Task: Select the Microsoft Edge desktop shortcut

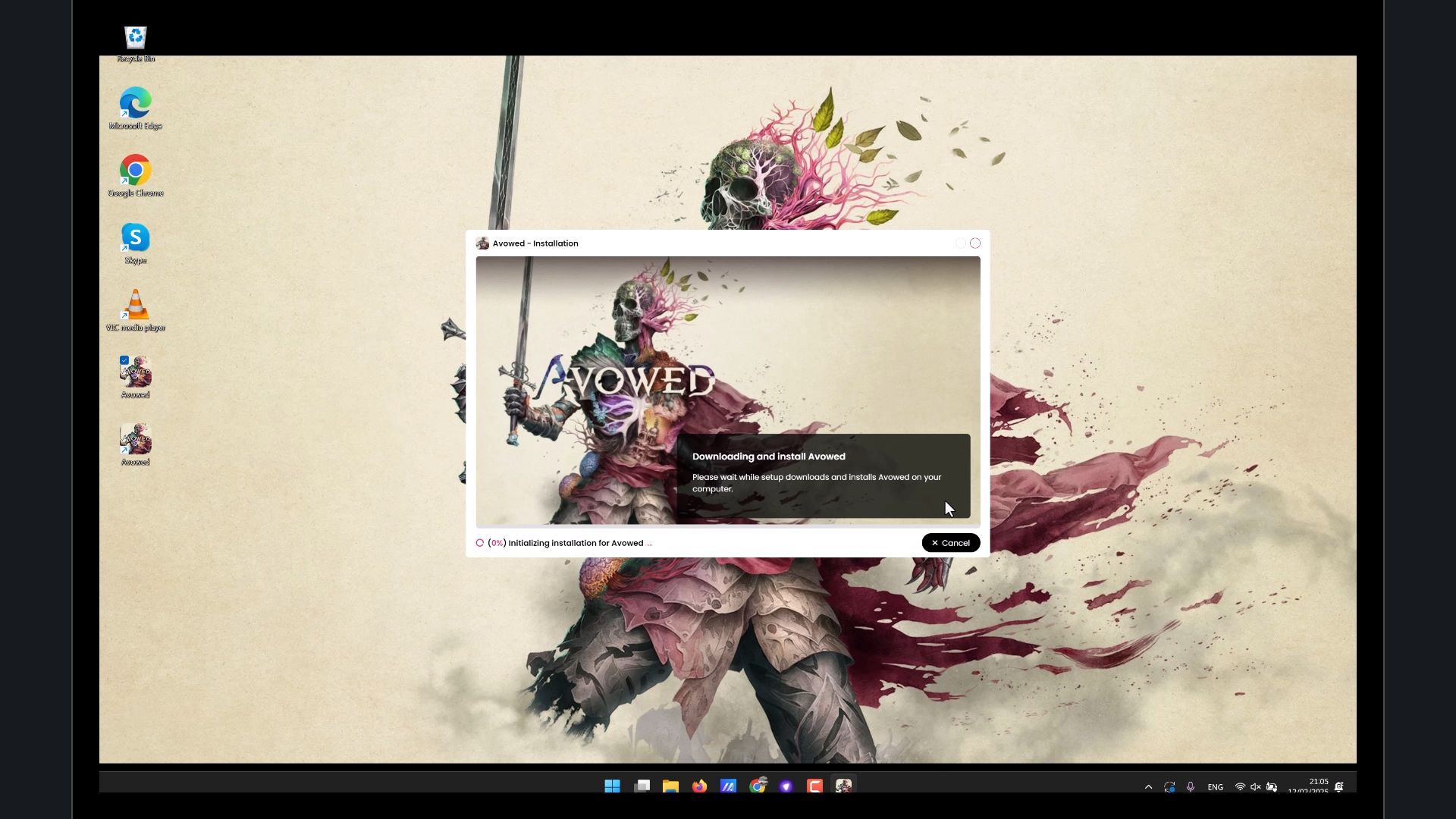Action: click(136, 108)
